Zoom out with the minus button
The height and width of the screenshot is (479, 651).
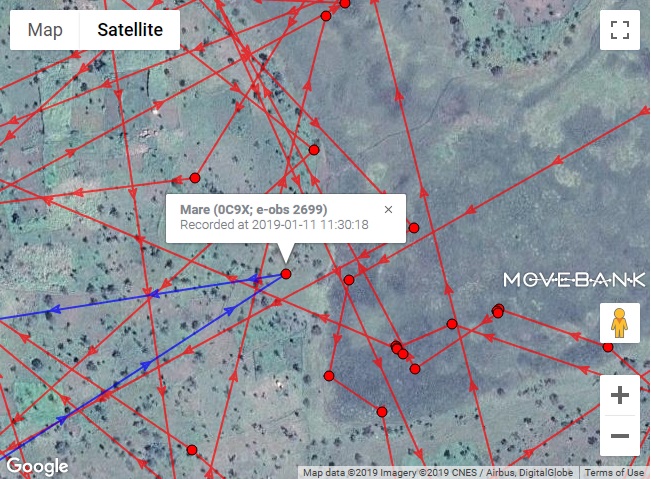pos(620,436)
